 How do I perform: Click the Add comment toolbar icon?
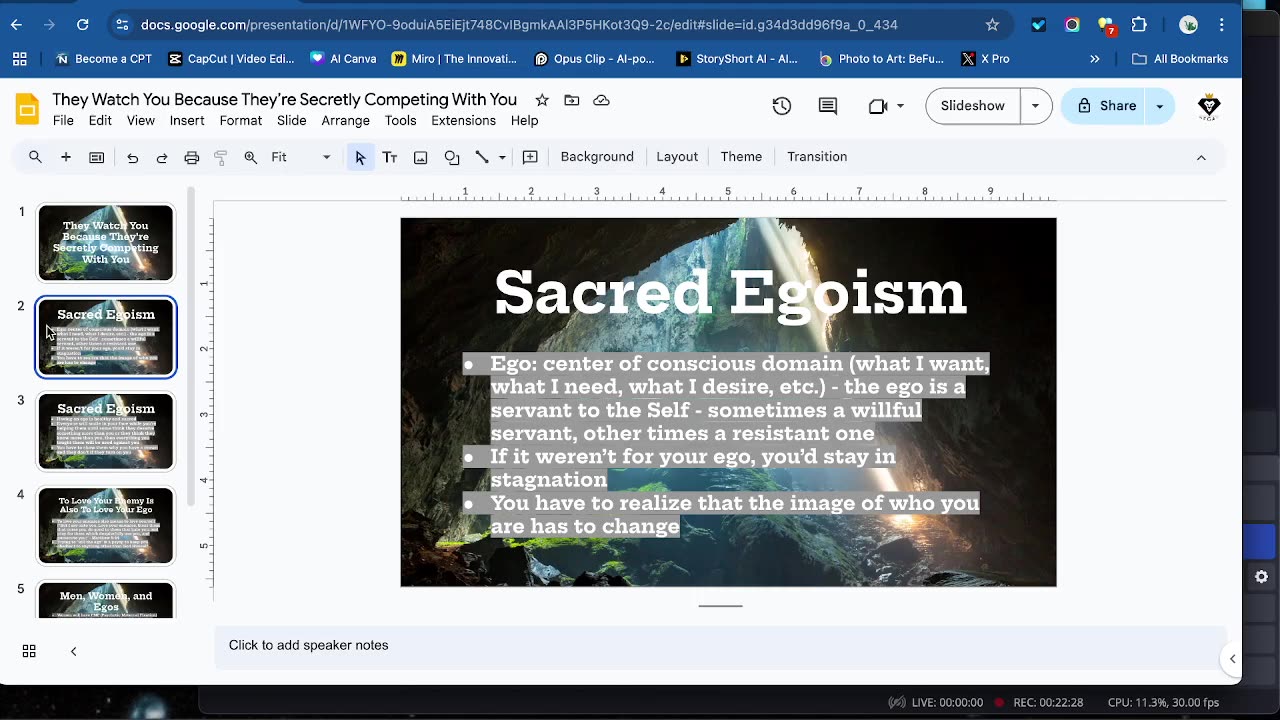[530, 157]
